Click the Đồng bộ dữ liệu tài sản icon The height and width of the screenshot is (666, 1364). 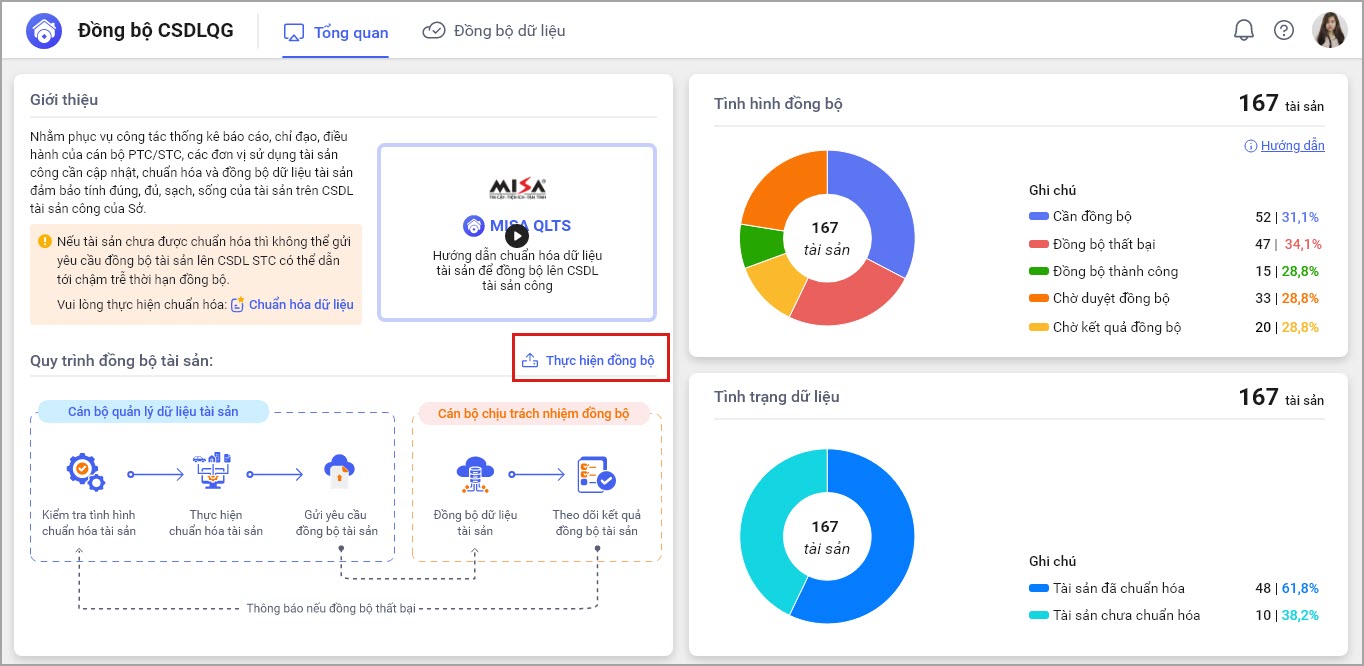point(476,476)
